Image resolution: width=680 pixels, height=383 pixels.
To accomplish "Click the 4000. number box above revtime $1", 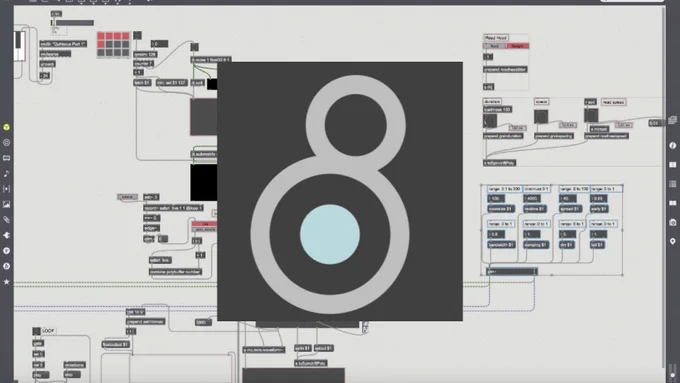I will coord(532,199).
